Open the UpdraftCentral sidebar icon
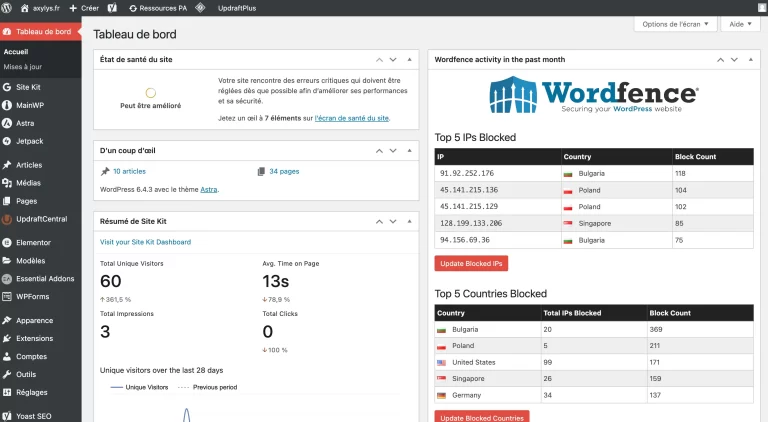 coord(7,219)
